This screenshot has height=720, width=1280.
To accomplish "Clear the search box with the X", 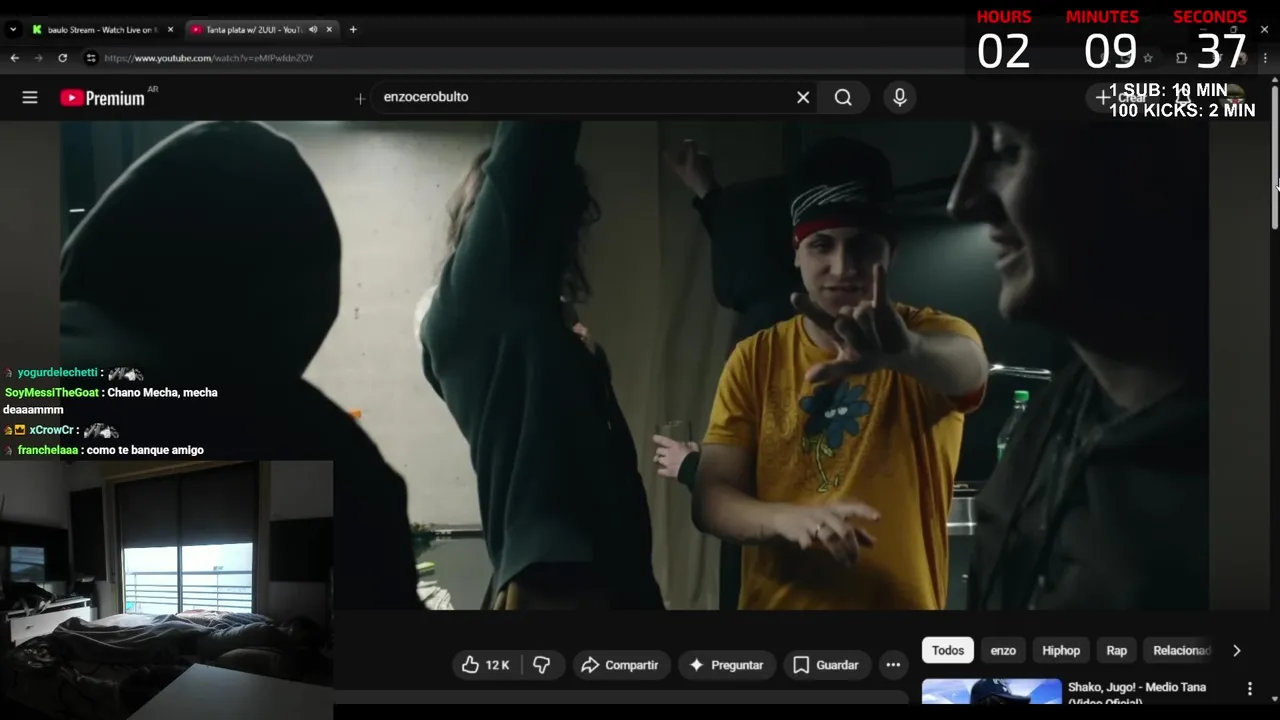I will 803,97.
